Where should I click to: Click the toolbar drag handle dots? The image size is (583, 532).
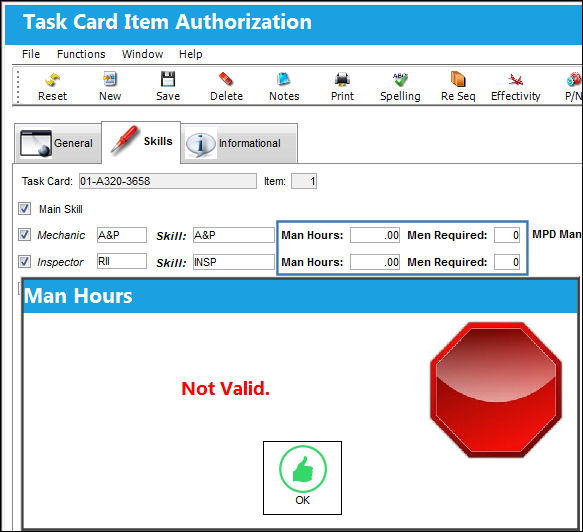click(x=18, y=87)
